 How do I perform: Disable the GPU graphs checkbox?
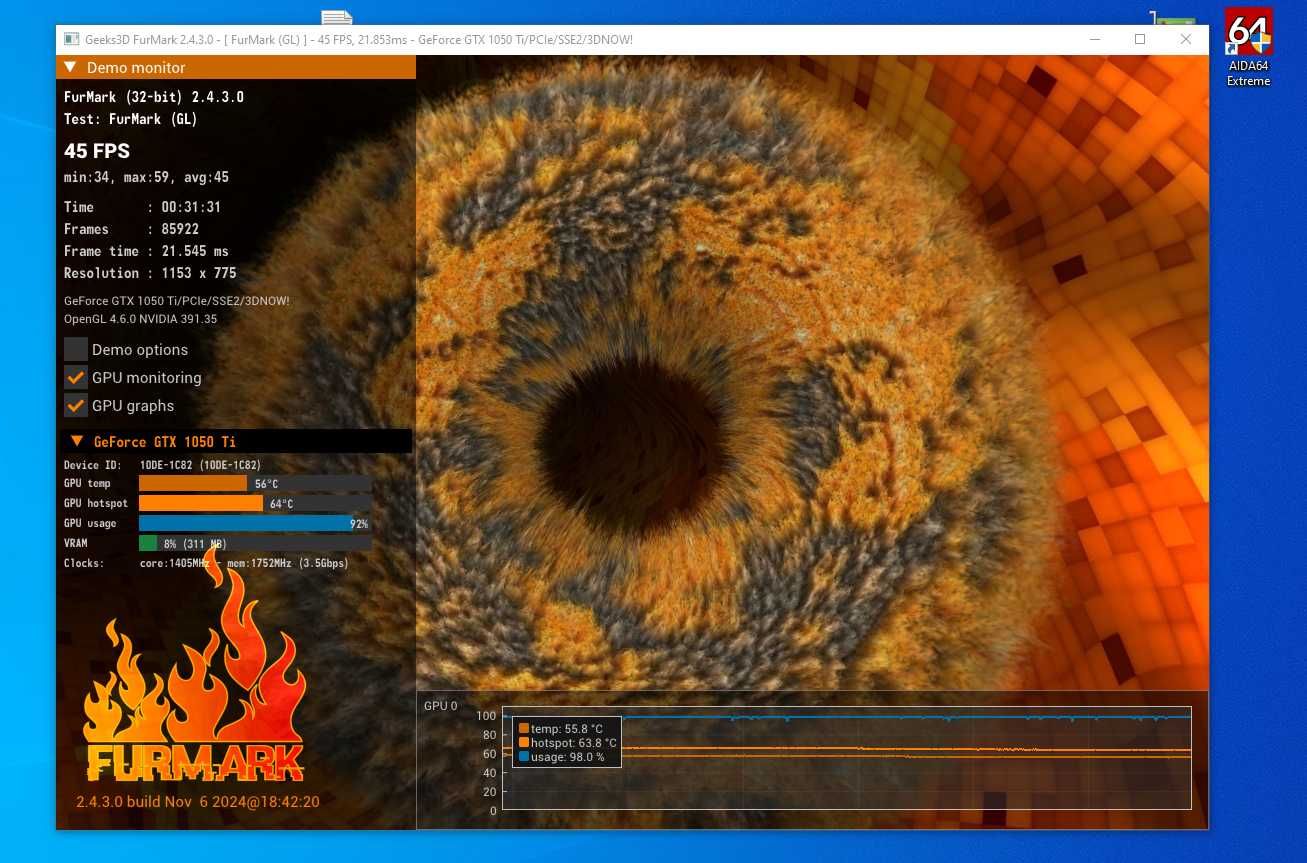tap(76, 405)
